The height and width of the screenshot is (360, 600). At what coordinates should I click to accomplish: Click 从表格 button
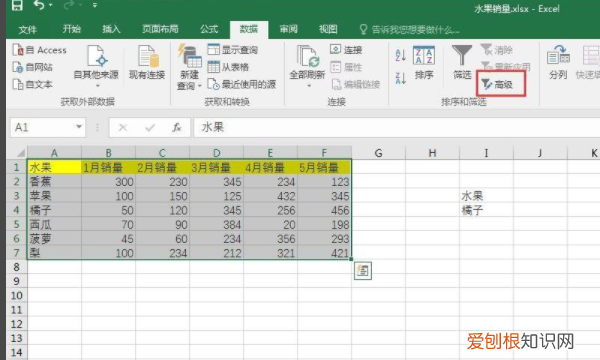(228, 67)
